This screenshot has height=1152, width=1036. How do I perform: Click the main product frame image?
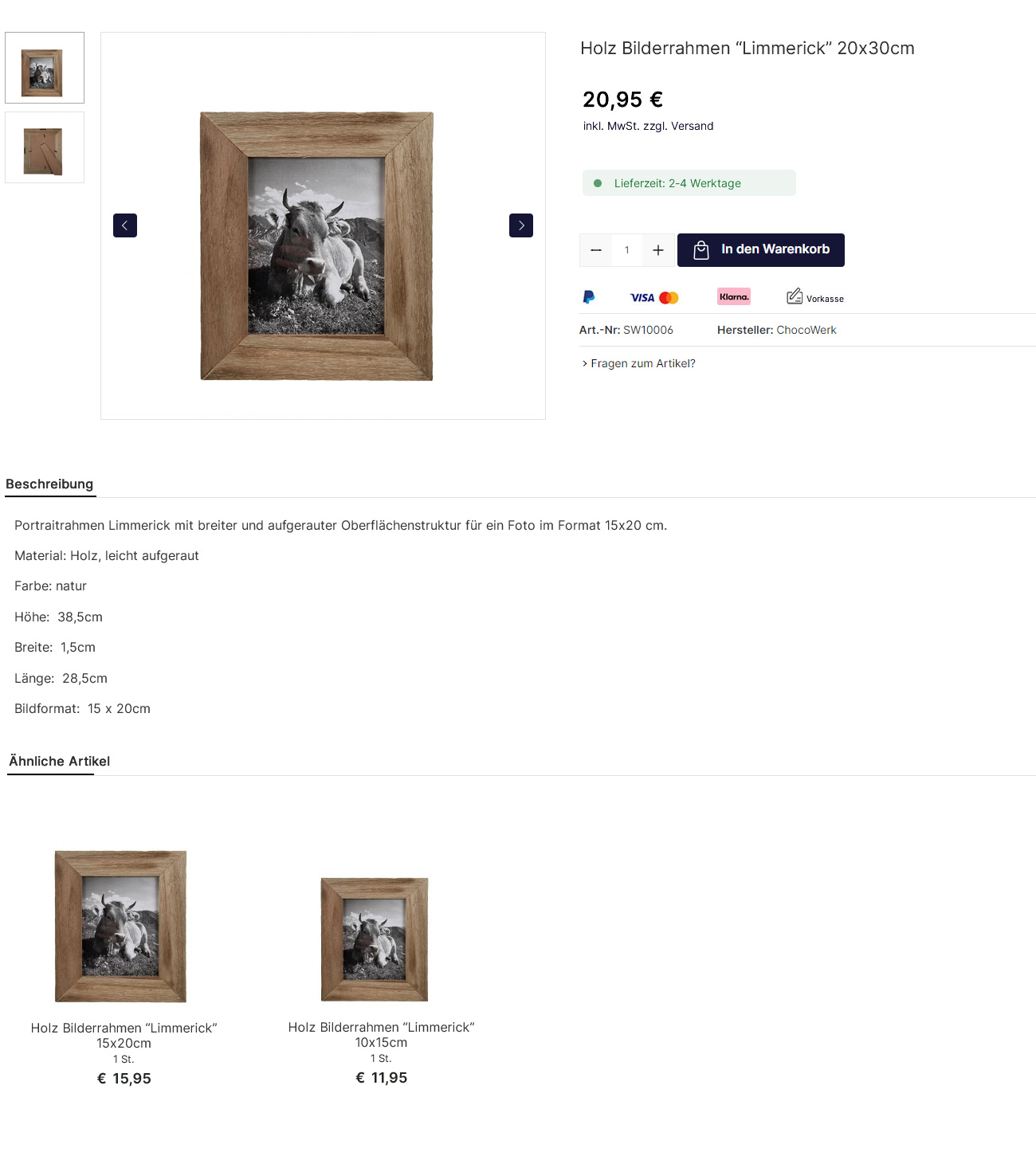316,246
